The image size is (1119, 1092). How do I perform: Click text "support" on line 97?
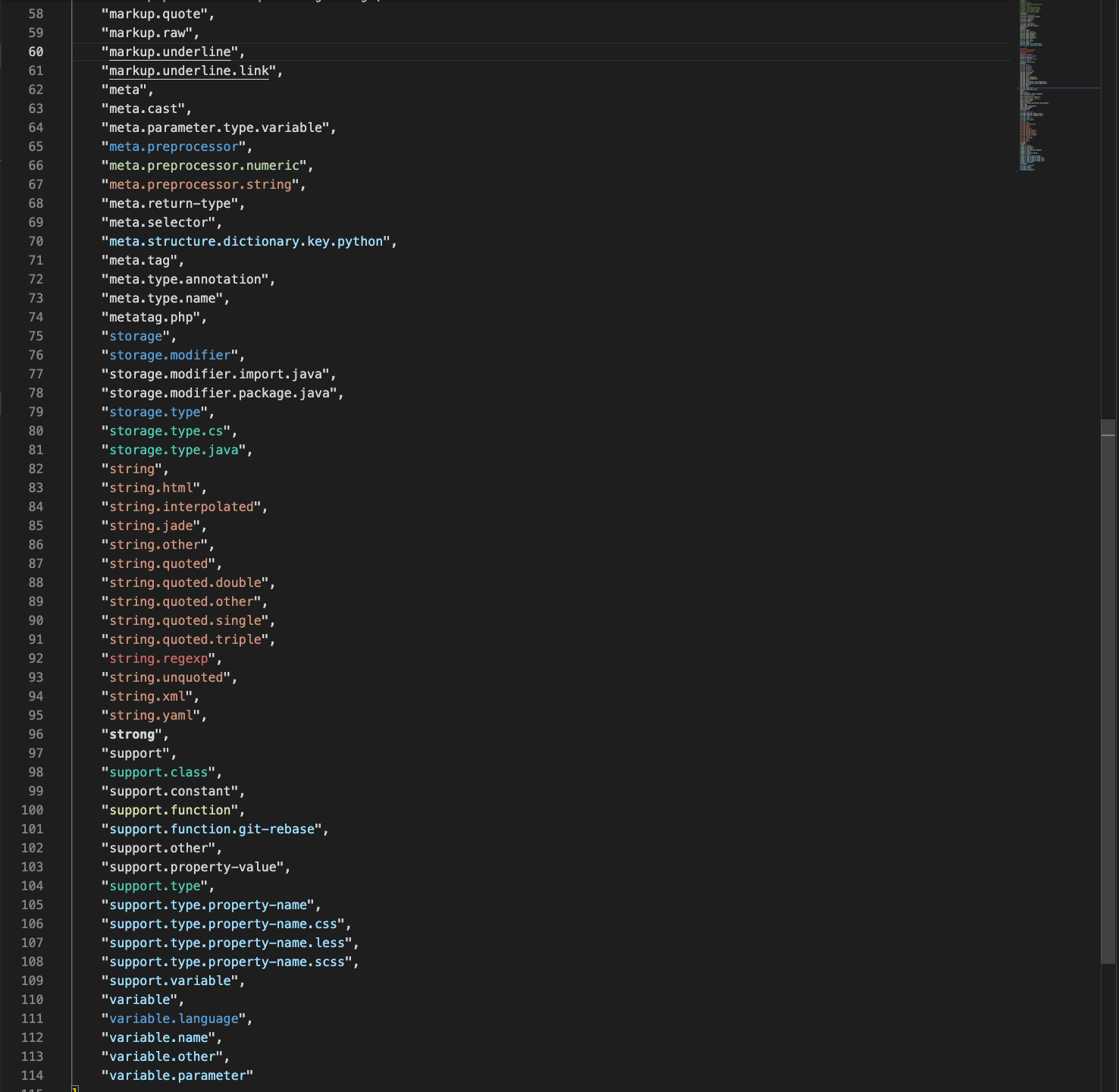[136, 753]
